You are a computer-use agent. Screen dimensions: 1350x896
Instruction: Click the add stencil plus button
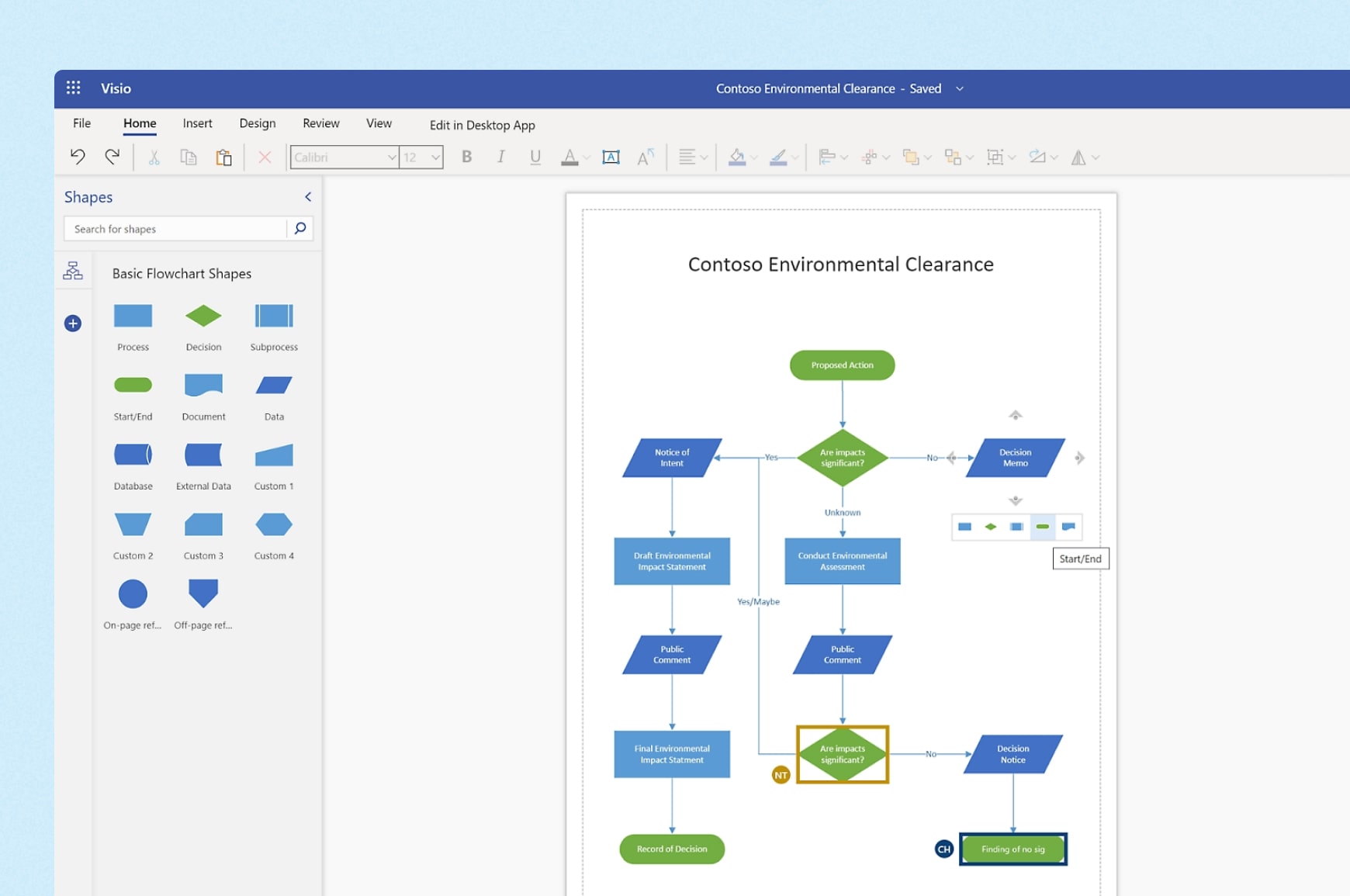73,323
